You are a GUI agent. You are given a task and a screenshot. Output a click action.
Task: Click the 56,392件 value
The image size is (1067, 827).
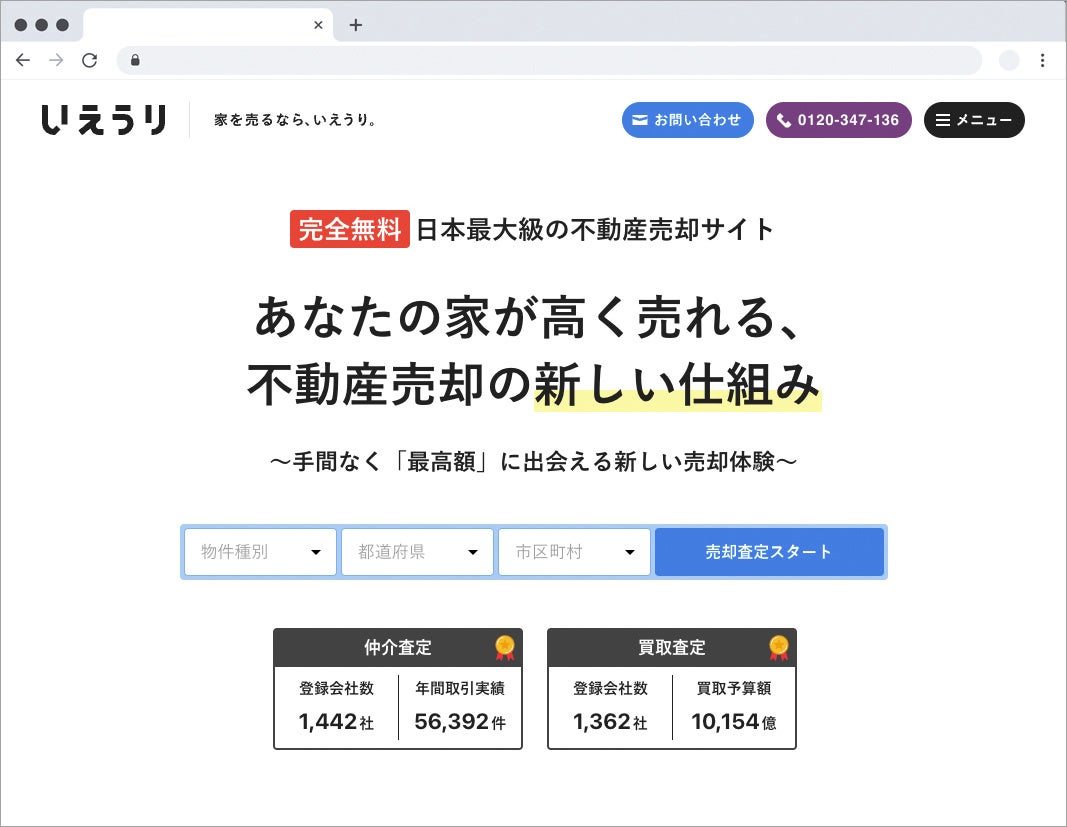point(460,721)
